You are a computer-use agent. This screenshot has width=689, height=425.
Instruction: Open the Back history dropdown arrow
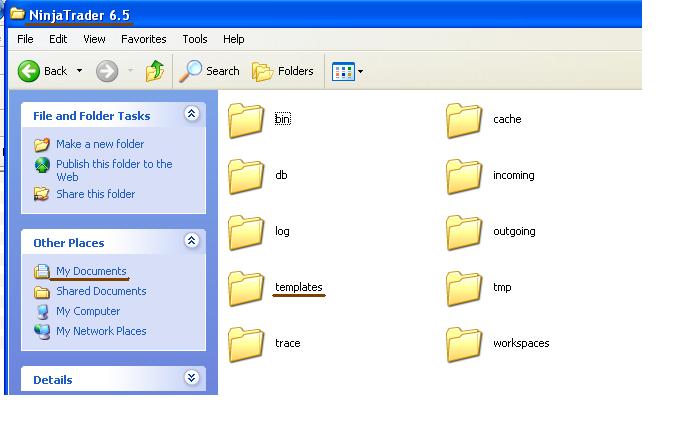80,70
